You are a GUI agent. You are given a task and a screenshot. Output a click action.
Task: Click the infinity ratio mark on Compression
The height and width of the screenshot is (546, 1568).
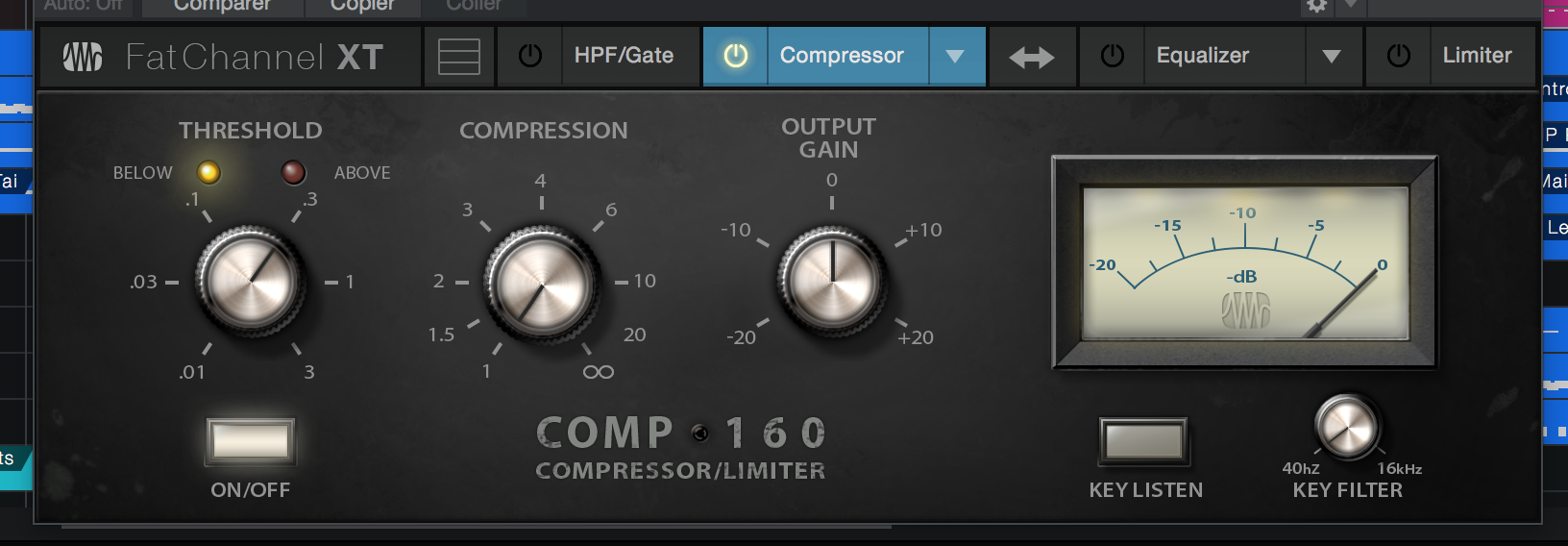[x=598, y=372]
